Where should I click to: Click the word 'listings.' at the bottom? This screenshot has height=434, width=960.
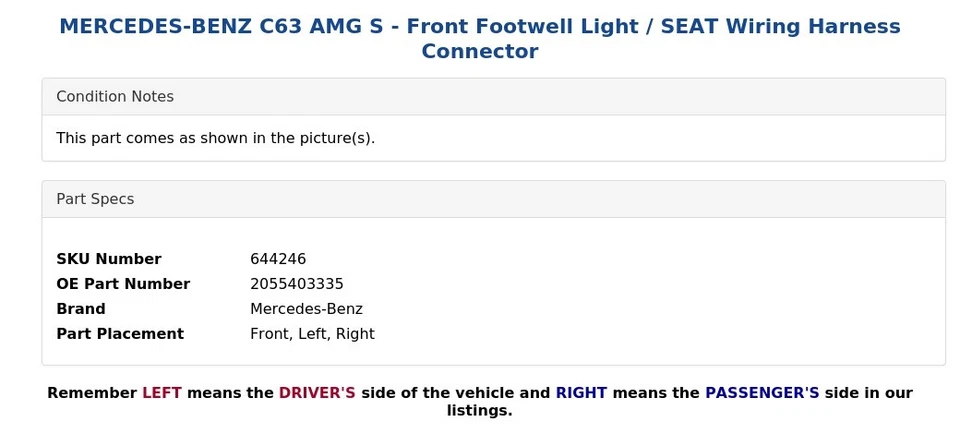click(480, 411)
